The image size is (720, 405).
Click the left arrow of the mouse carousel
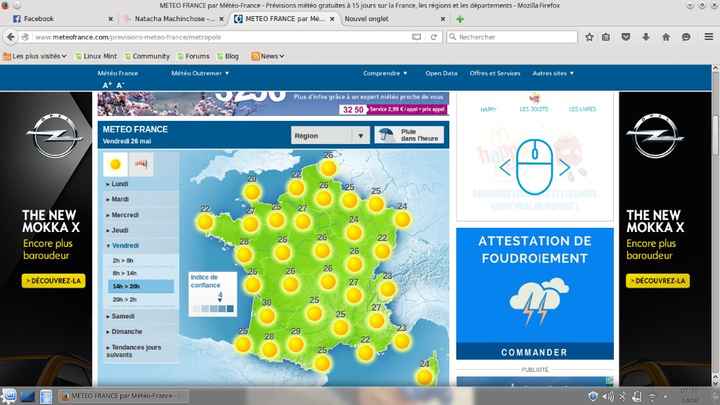(x=505, y=168)
